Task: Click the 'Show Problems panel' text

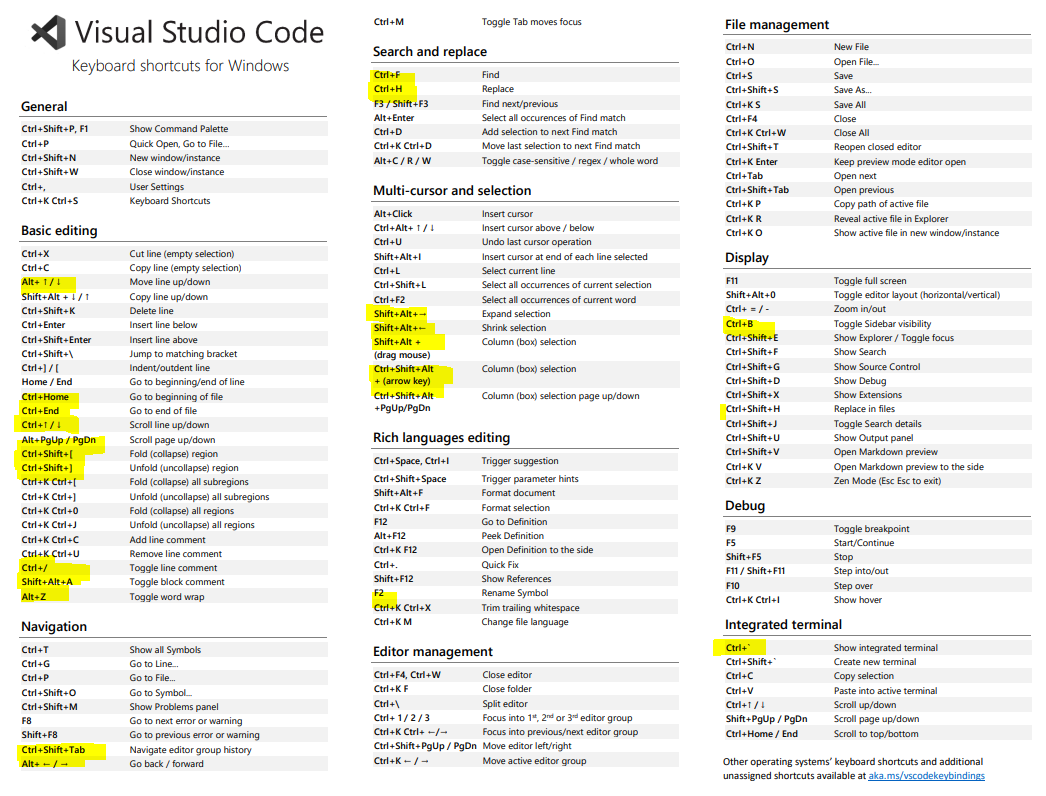Action: [x=174, y=707]
